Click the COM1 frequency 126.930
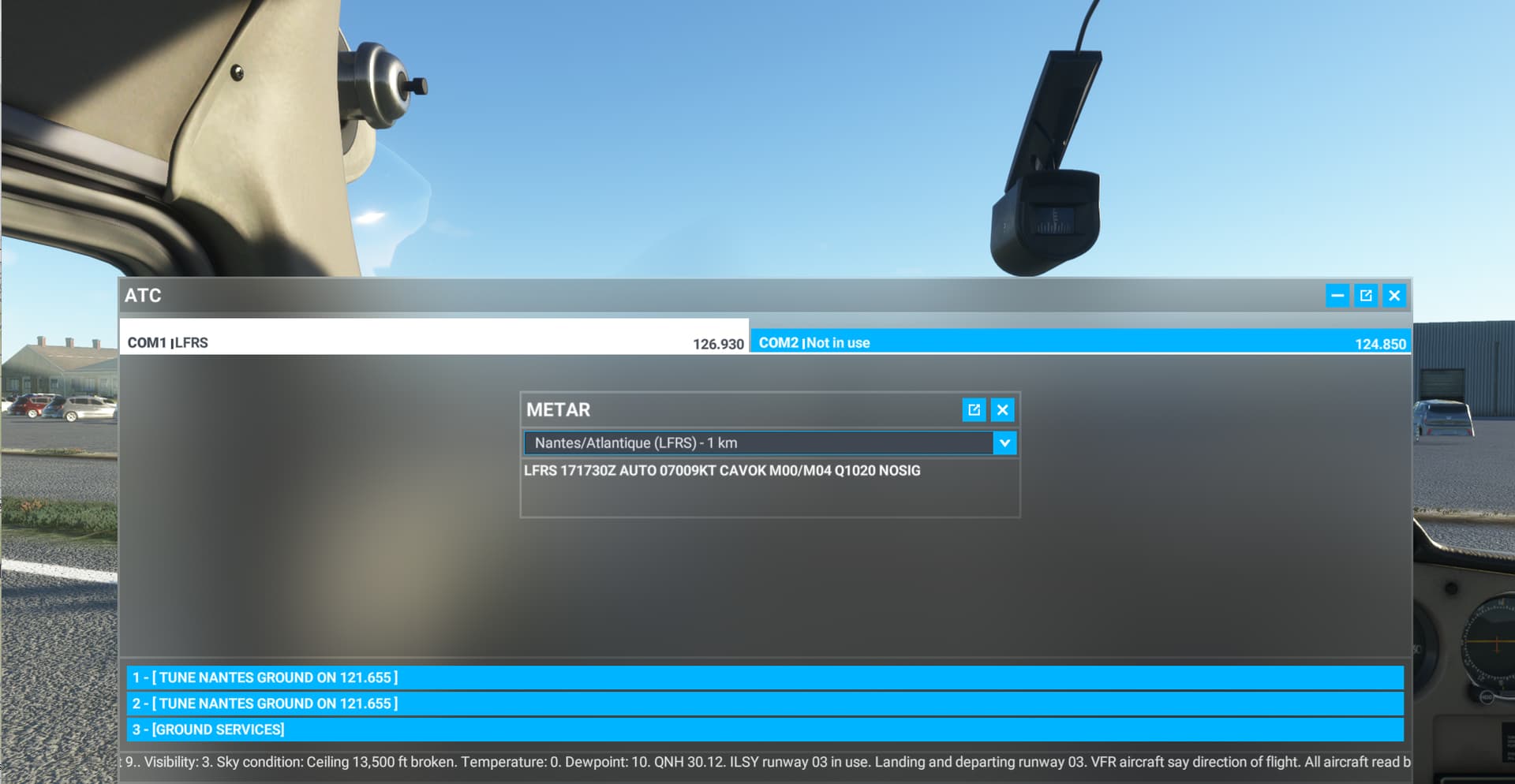This screenshot has height=784, width=1515. [x=718, y=344]
